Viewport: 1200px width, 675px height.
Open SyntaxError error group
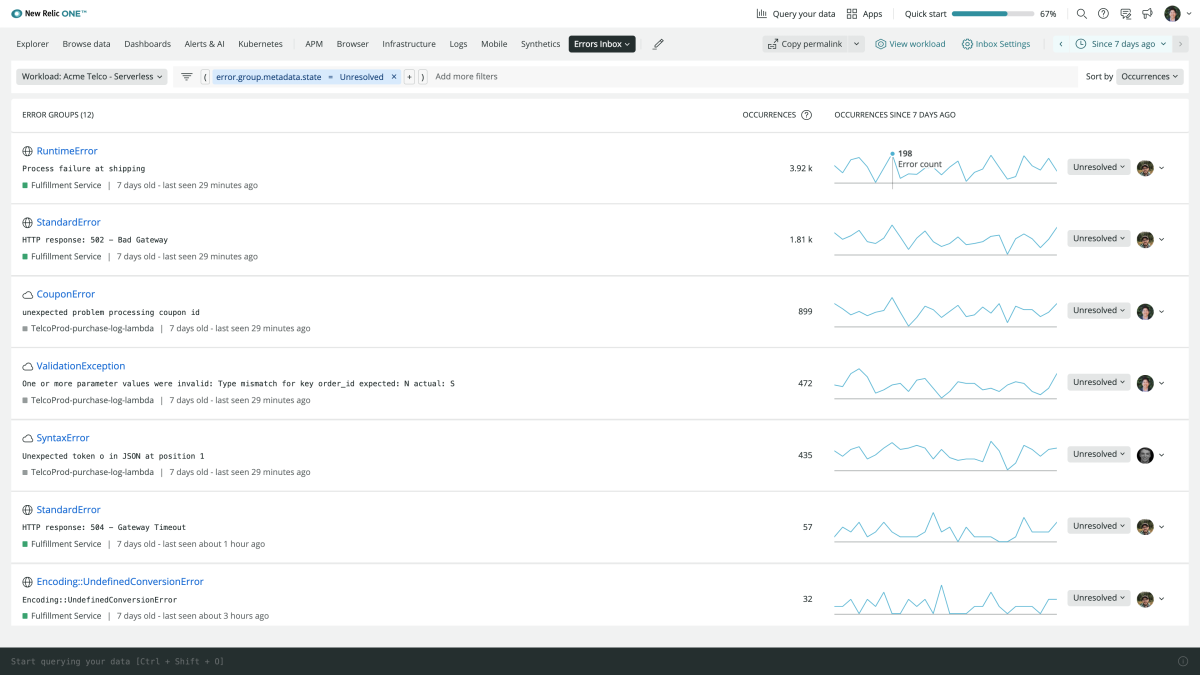pos(63,438)
